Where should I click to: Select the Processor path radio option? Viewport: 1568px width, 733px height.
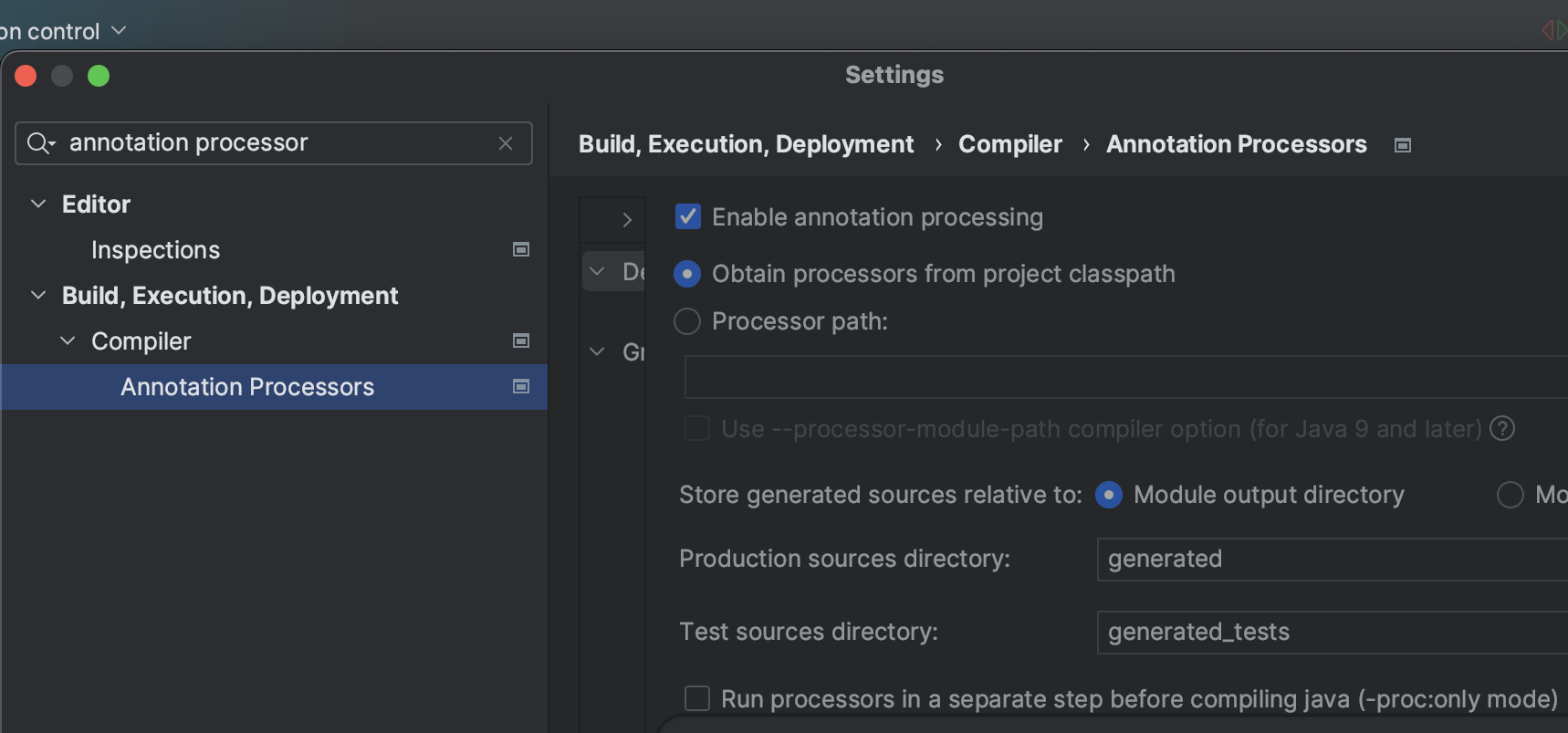pyautogui.click(x=687, y=321)
